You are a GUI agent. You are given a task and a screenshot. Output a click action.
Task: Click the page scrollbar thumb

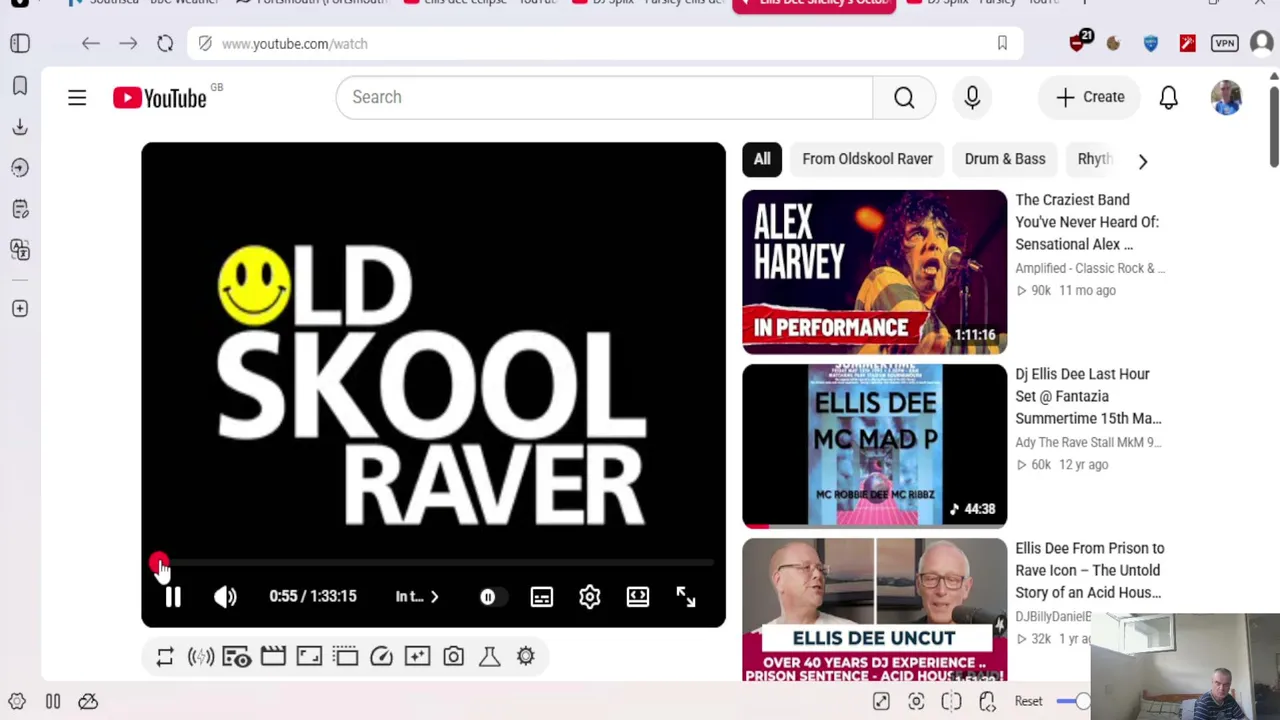click(1273, 125)
